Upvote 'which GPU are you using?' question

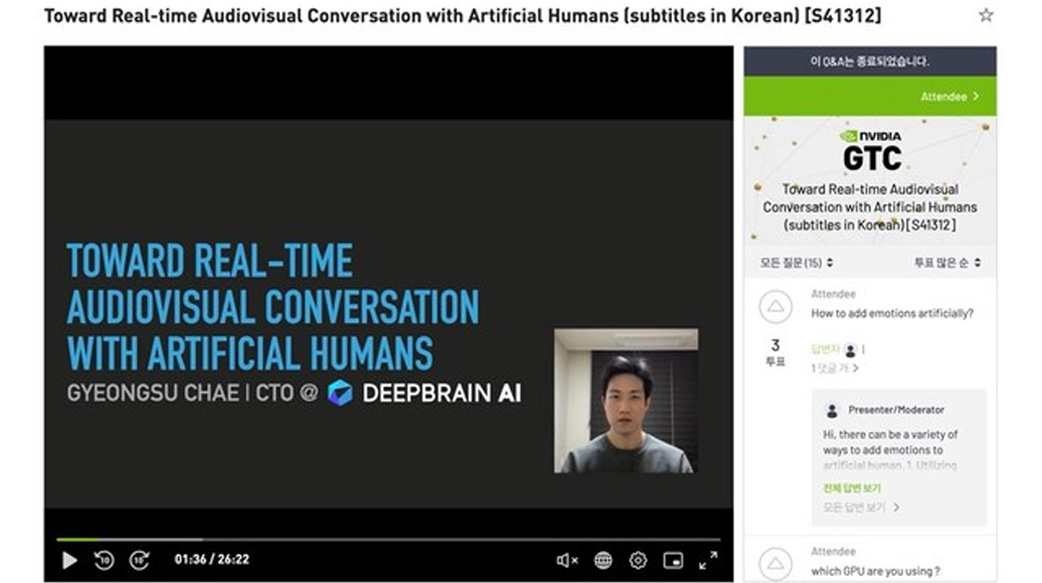click(x=776, y=564)
